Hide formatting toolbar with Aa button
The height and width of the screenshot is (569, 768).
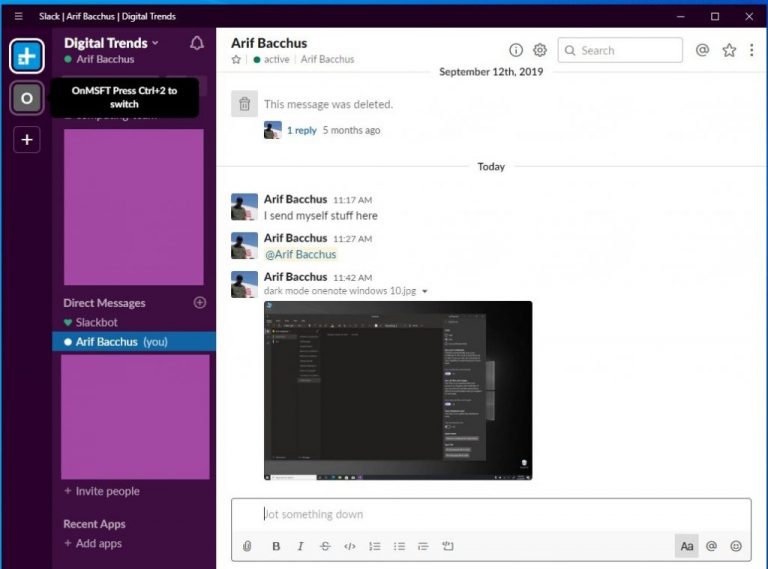687,546
